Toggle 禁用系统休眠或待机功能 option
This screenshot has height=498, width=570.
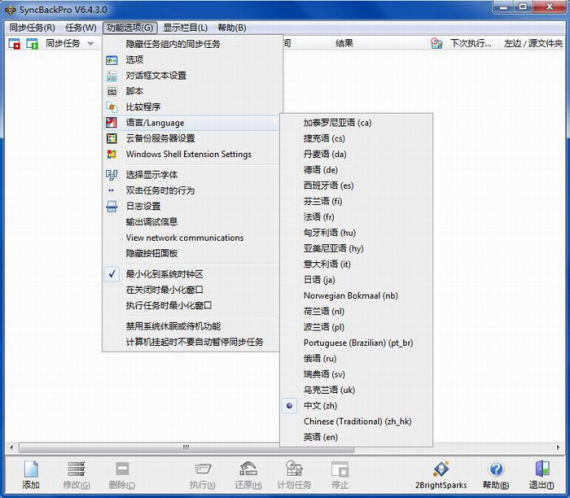pyautogui.click(x=191, y=326)
